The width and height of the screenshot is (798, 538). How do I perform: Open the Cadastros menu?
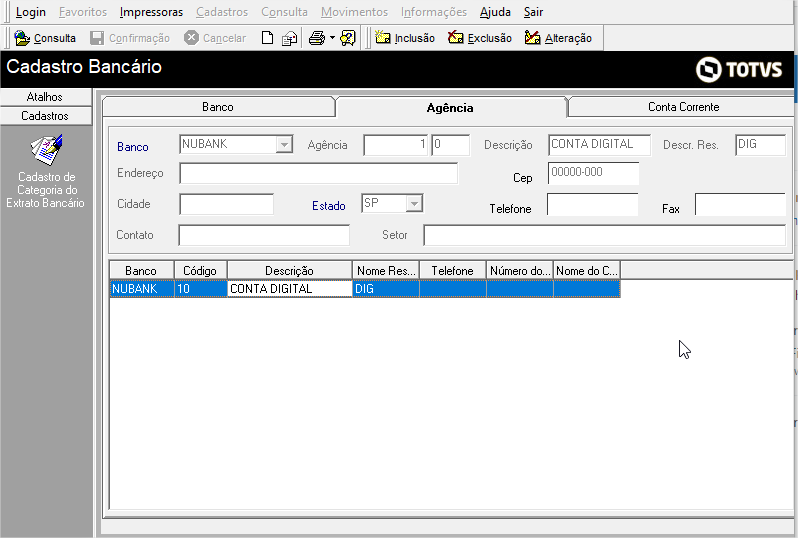click(222, 12)
